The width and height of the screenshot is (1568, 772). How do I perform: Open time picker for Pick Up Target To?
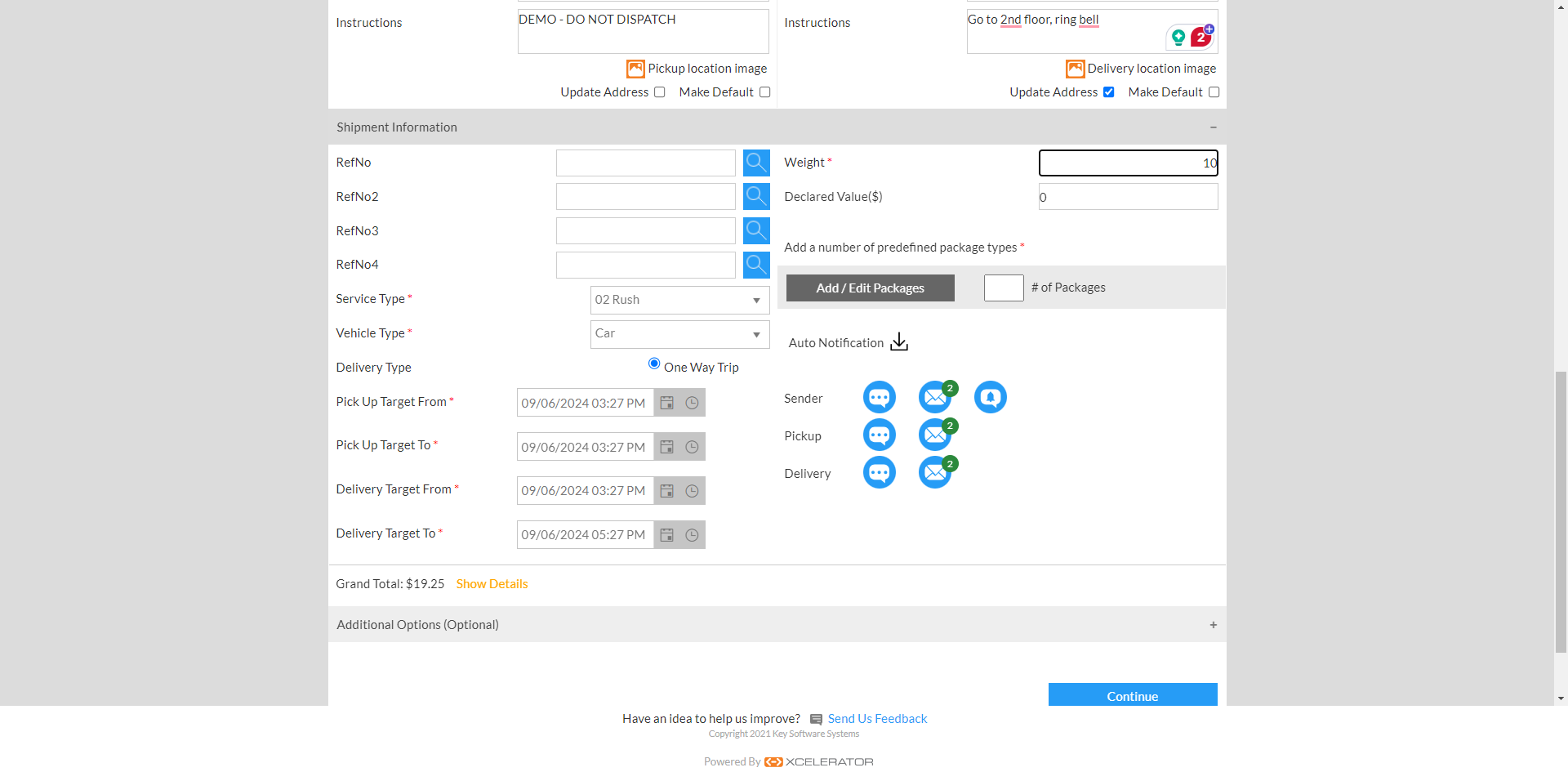(692, 447)
